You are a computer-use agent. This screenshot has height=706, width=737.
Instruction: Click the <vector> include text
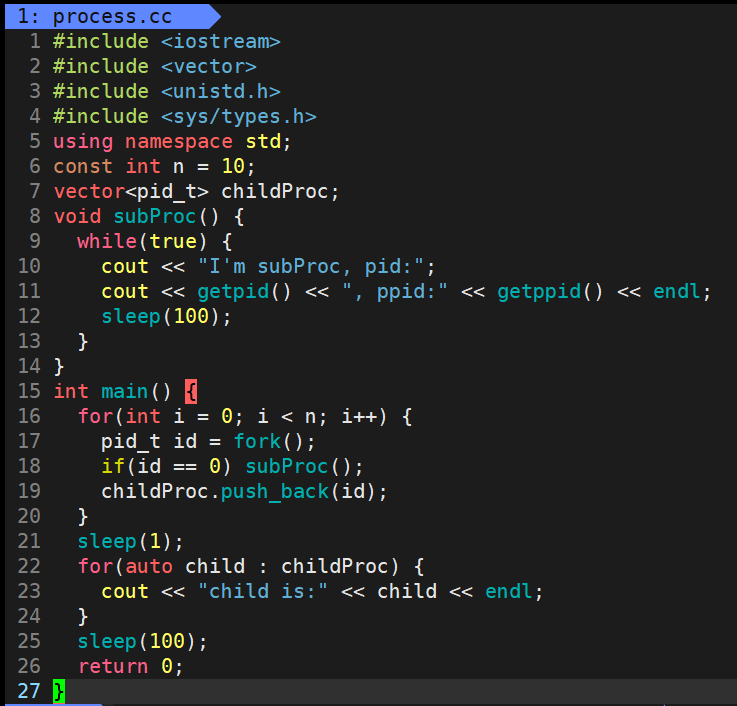click(209, 66)
